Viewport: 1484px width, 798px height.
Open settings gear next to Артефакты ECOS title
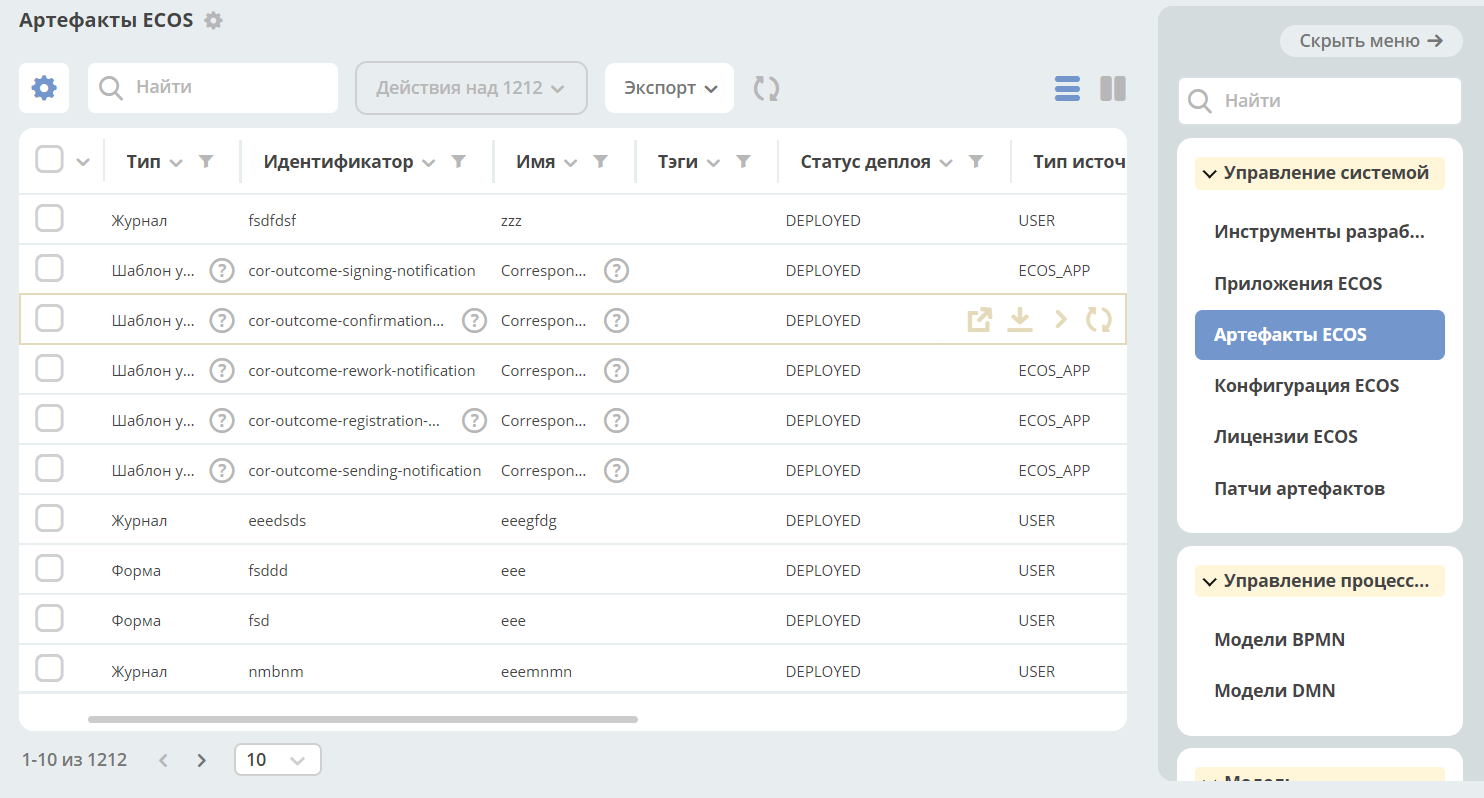(213, 20)
